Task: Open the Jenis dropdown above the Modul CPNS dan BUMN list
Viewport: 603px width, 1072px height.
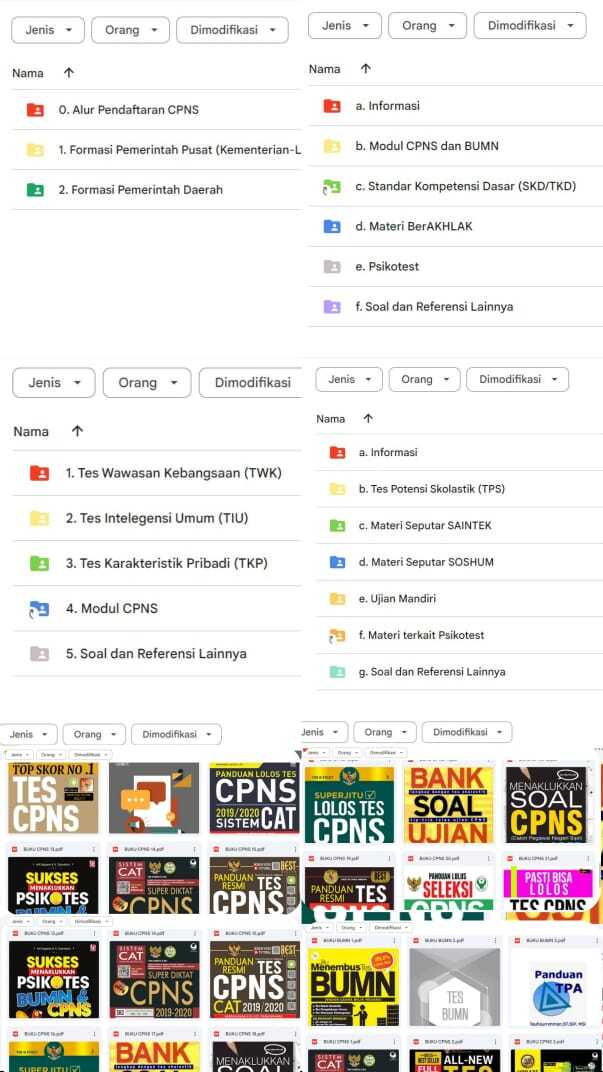Action: point(345,25)
